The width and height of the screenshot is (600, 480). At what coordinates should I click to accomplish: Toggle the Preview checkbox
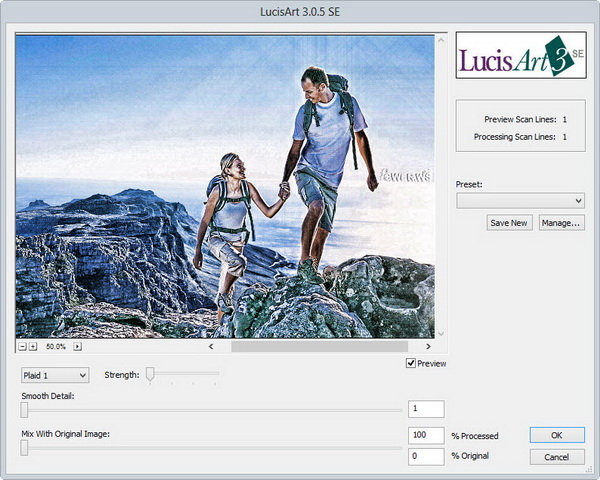pos(411,363)
